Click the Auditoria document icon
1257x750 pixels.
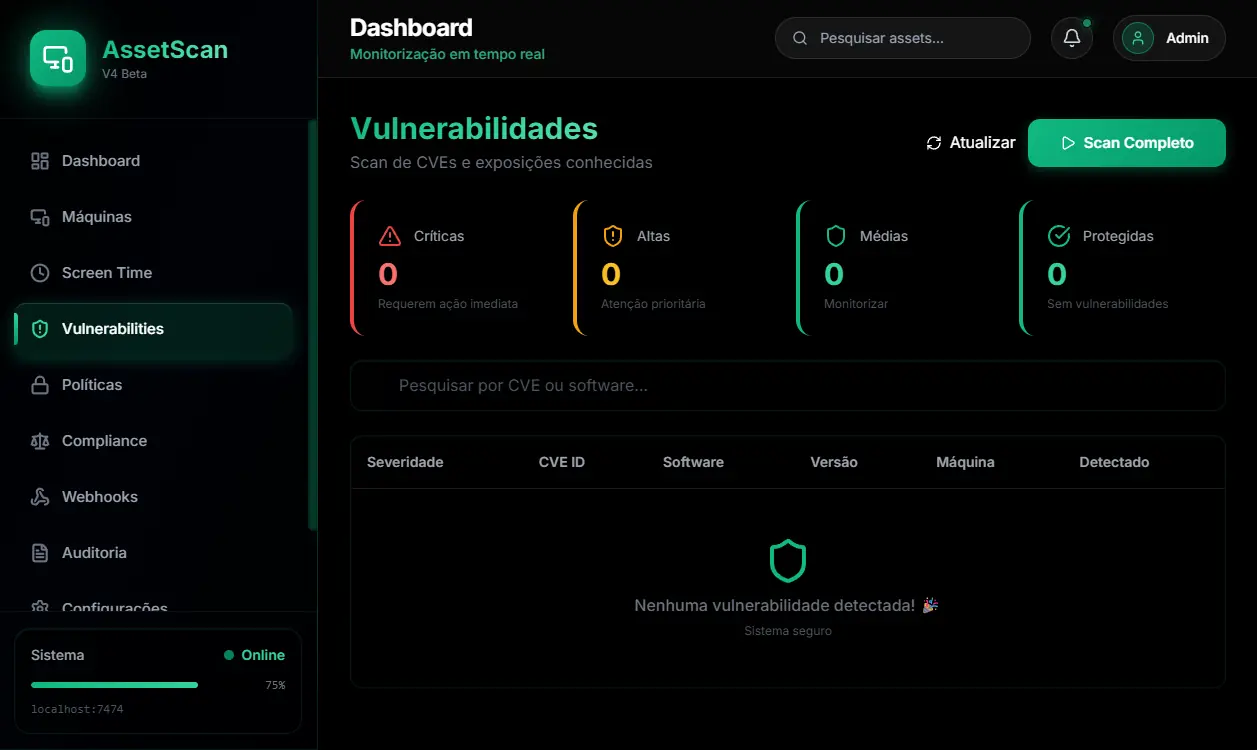point(40,553)
